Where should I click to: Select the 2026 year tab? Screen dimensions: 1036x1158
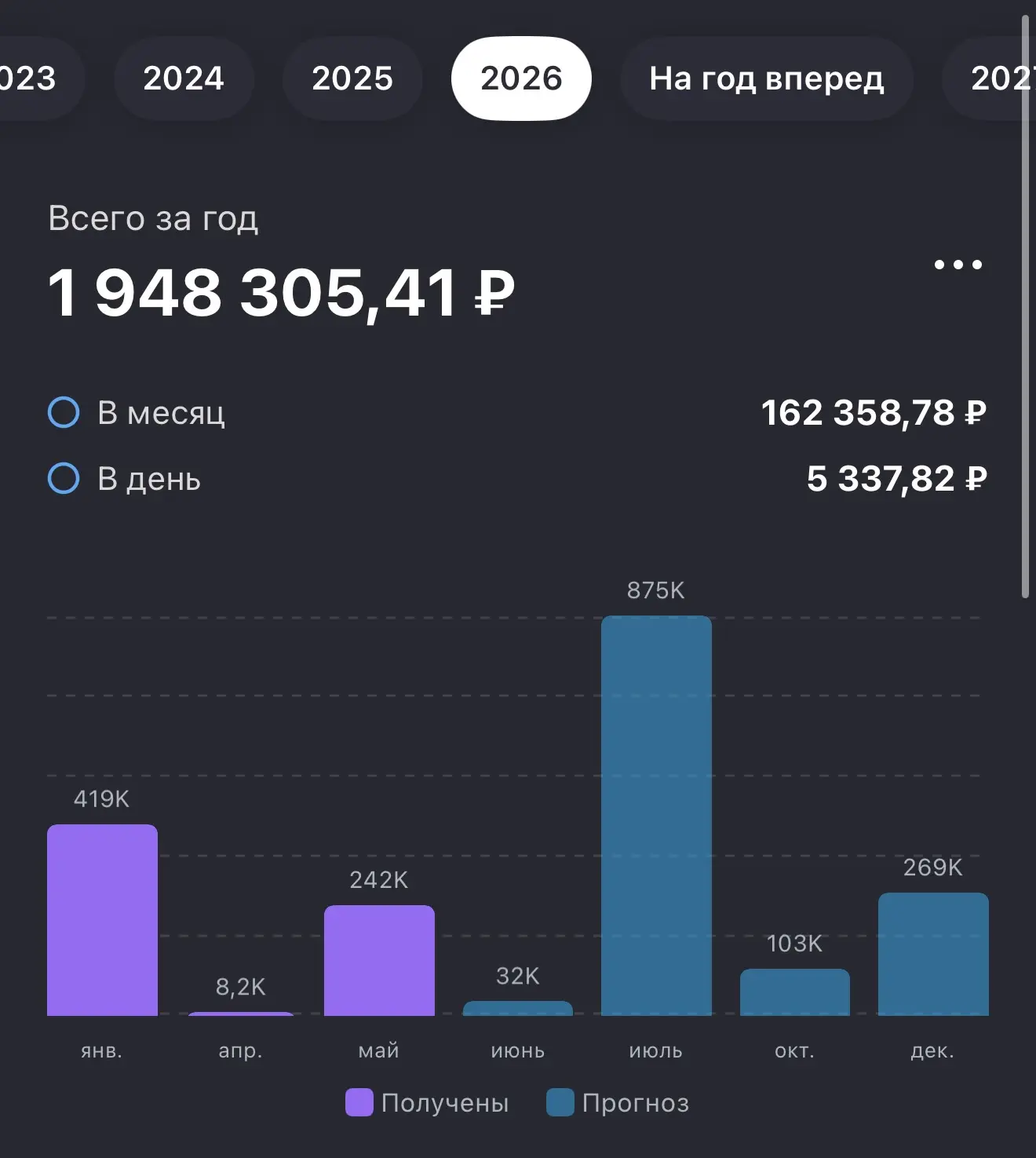pyautogui.click(x=521, y=79)
